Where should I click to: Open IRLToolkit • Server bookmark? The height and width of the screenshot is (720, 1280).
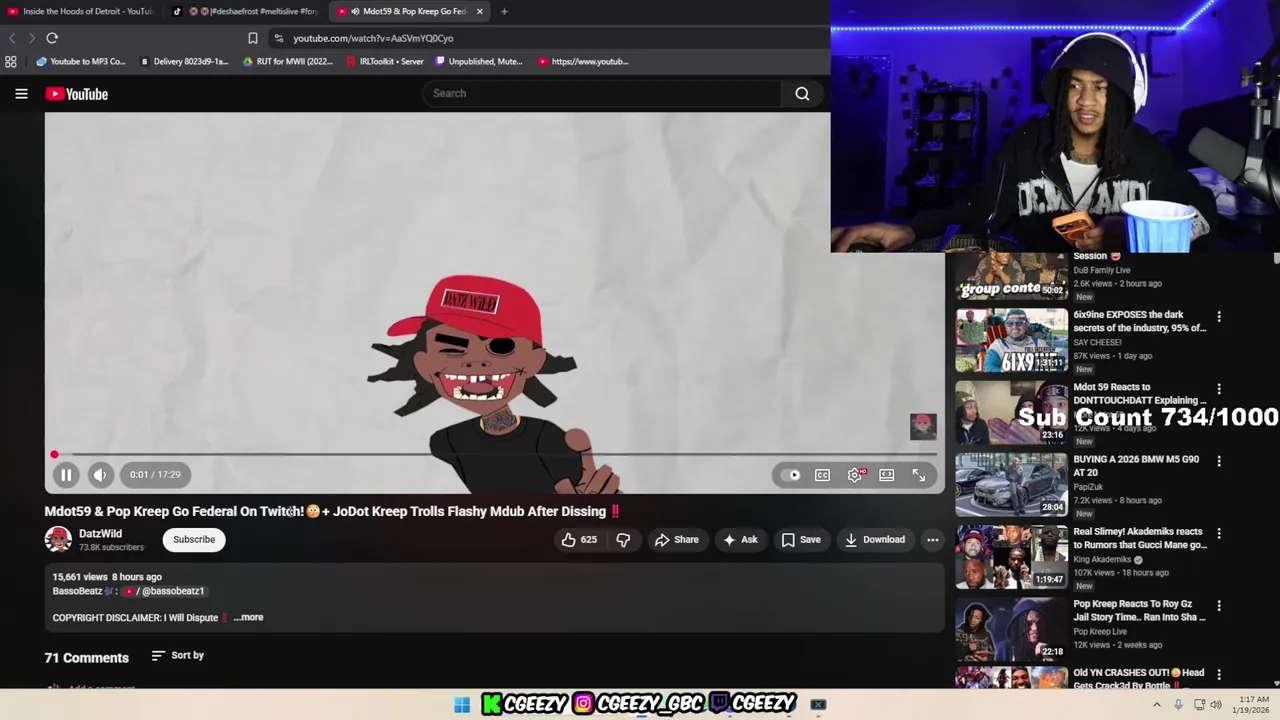click(x=385, y=61)
